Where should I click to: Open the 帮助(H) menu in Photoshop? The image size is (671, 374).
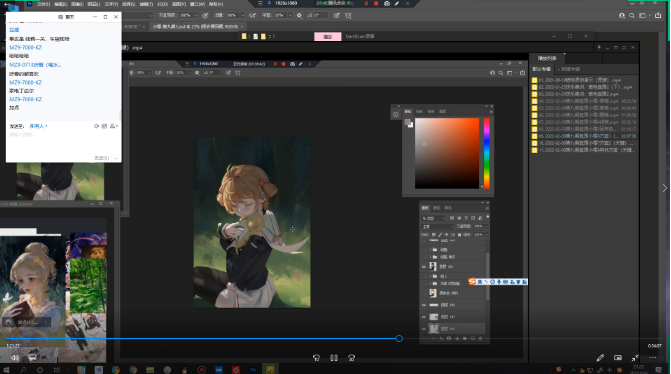(216, 4)
